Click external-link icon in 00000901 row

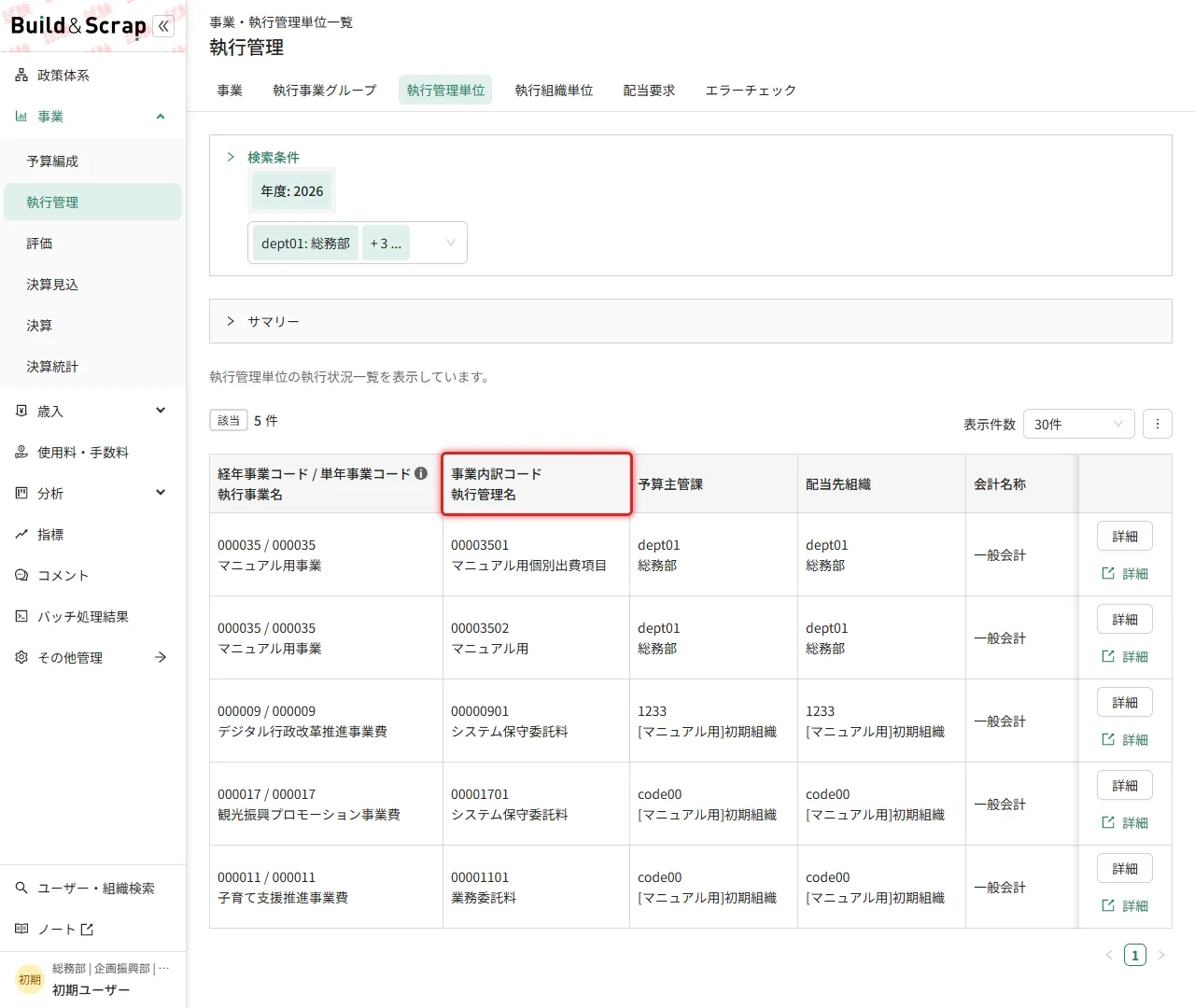coord(1108,739)
